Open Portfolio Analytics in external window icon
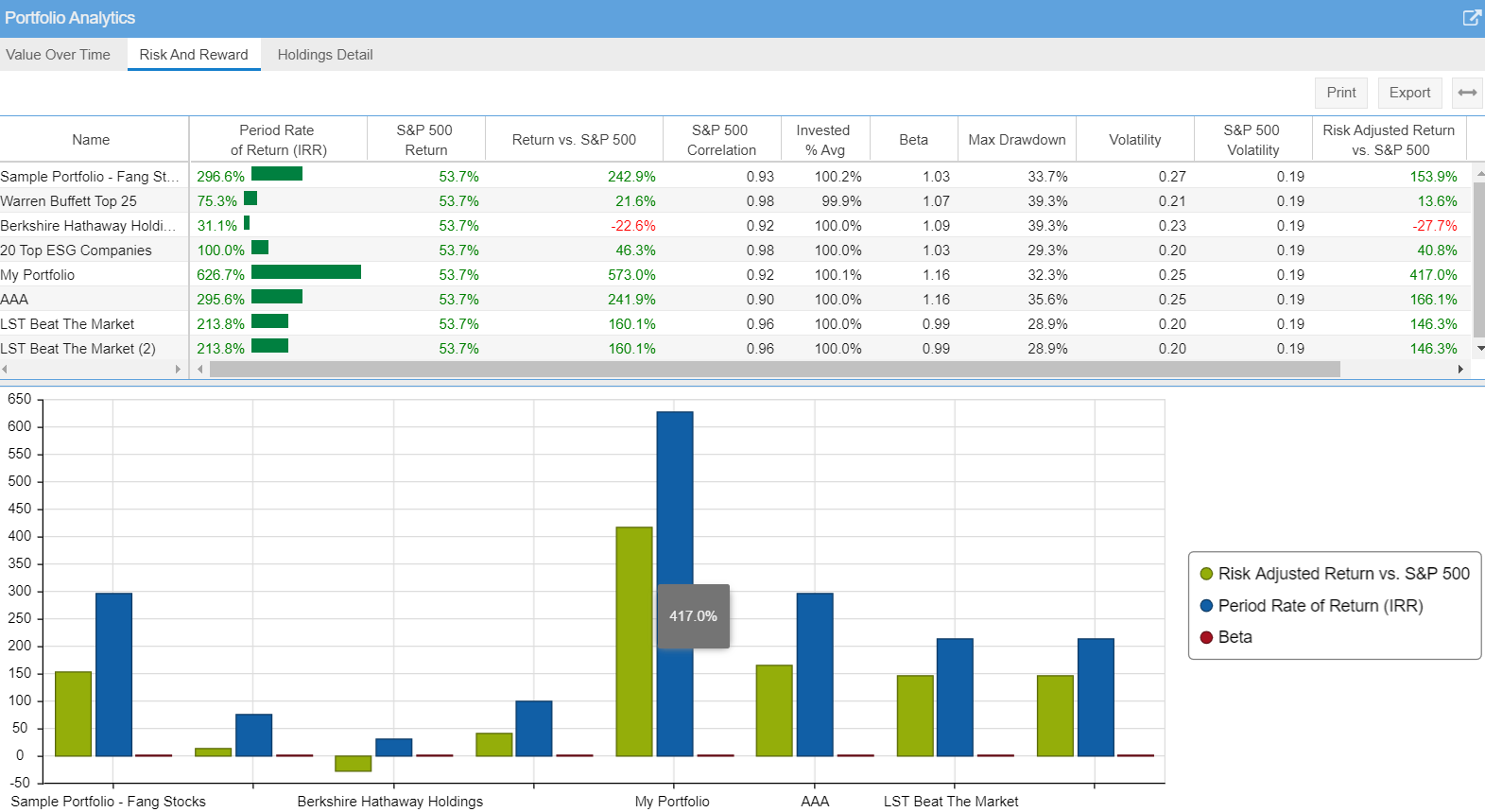Screen dimensions: 1485x812 click(x=1472, y=18)
